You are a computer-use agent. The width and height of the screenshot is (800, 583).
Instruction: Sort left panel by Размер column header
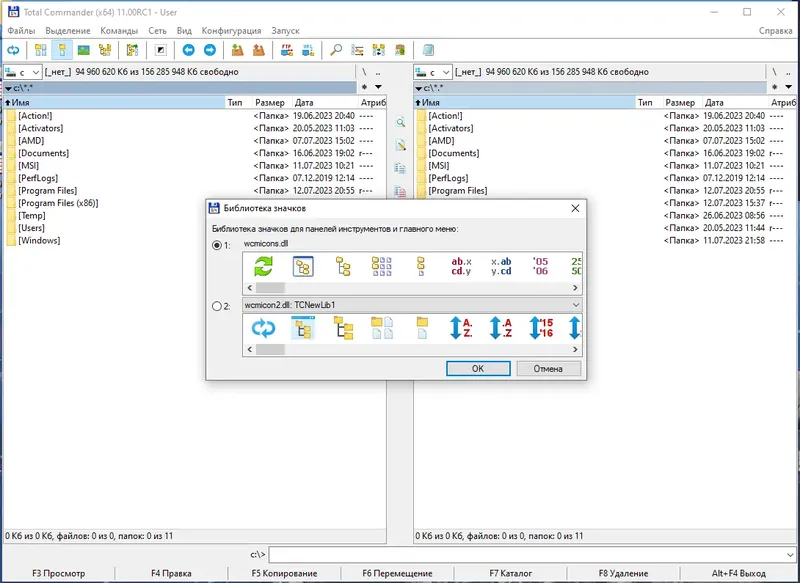pyautogui.click(x=270, y=103)
